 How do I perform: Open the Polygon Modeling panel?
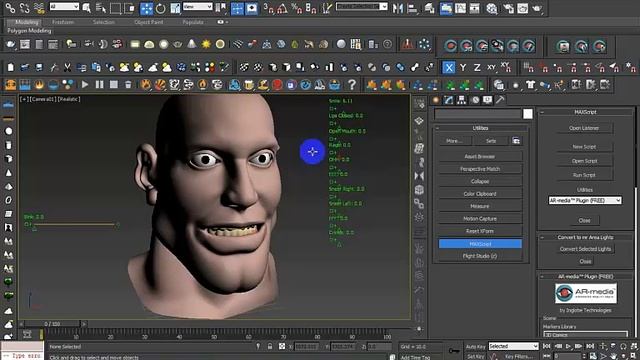(29, 31)
